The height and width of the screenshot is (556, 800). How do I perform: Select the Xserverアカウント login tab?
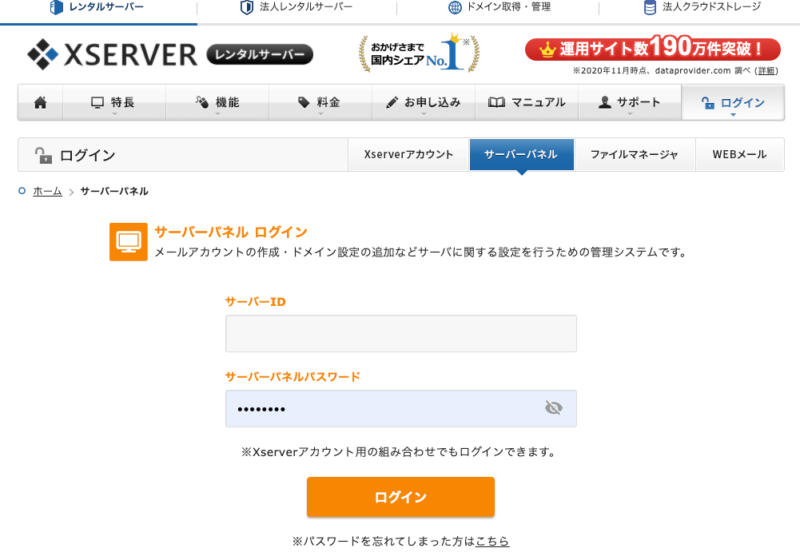coord(408,155)
